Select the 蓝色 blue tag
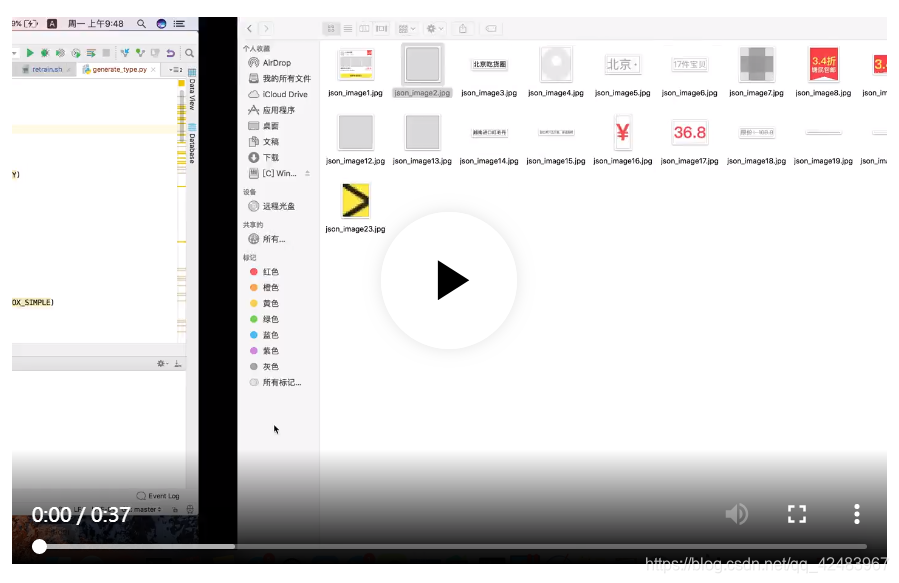The width and height of the screenshot is (899, 583). tap(264, 335)
